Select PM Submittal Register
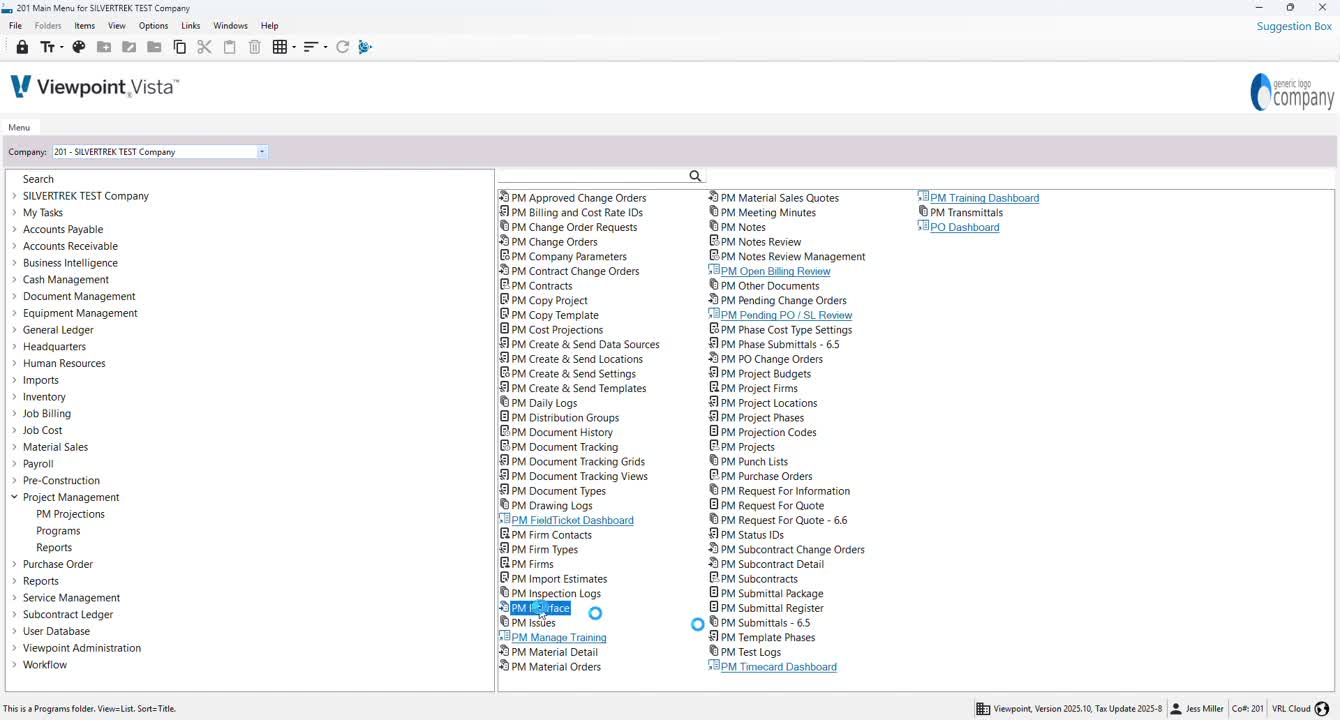1340x720 pixels. [772, 608]
